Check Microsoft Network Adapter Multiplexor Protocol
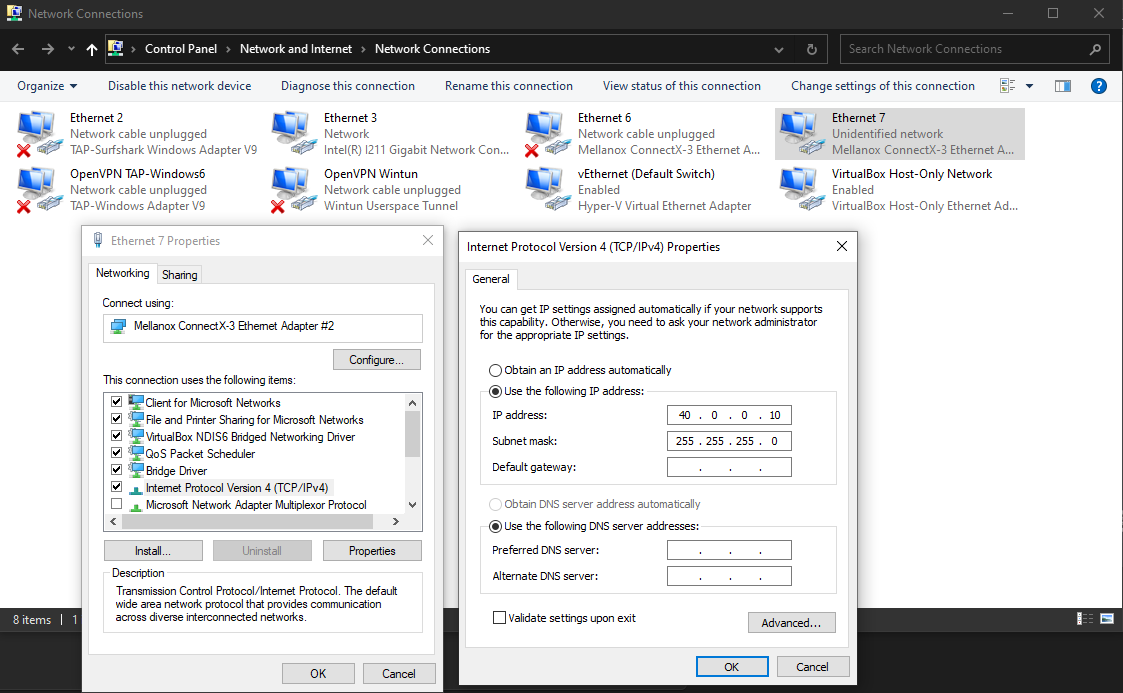Viewport: 1123px width, 693px height. pos(117,504)
